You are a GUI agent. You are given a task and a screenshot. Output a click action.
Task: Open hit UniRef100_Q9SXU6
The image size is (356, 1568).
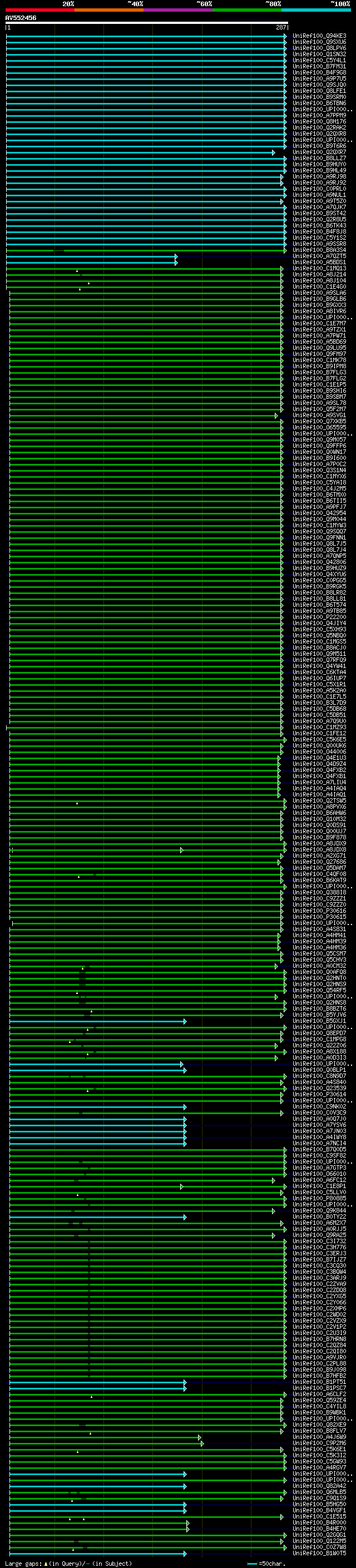tap(319, 42)
